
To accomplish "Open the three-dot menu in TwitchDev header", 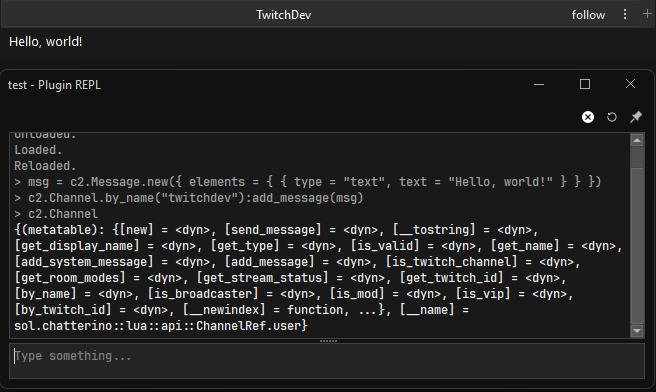I will 625,15.
